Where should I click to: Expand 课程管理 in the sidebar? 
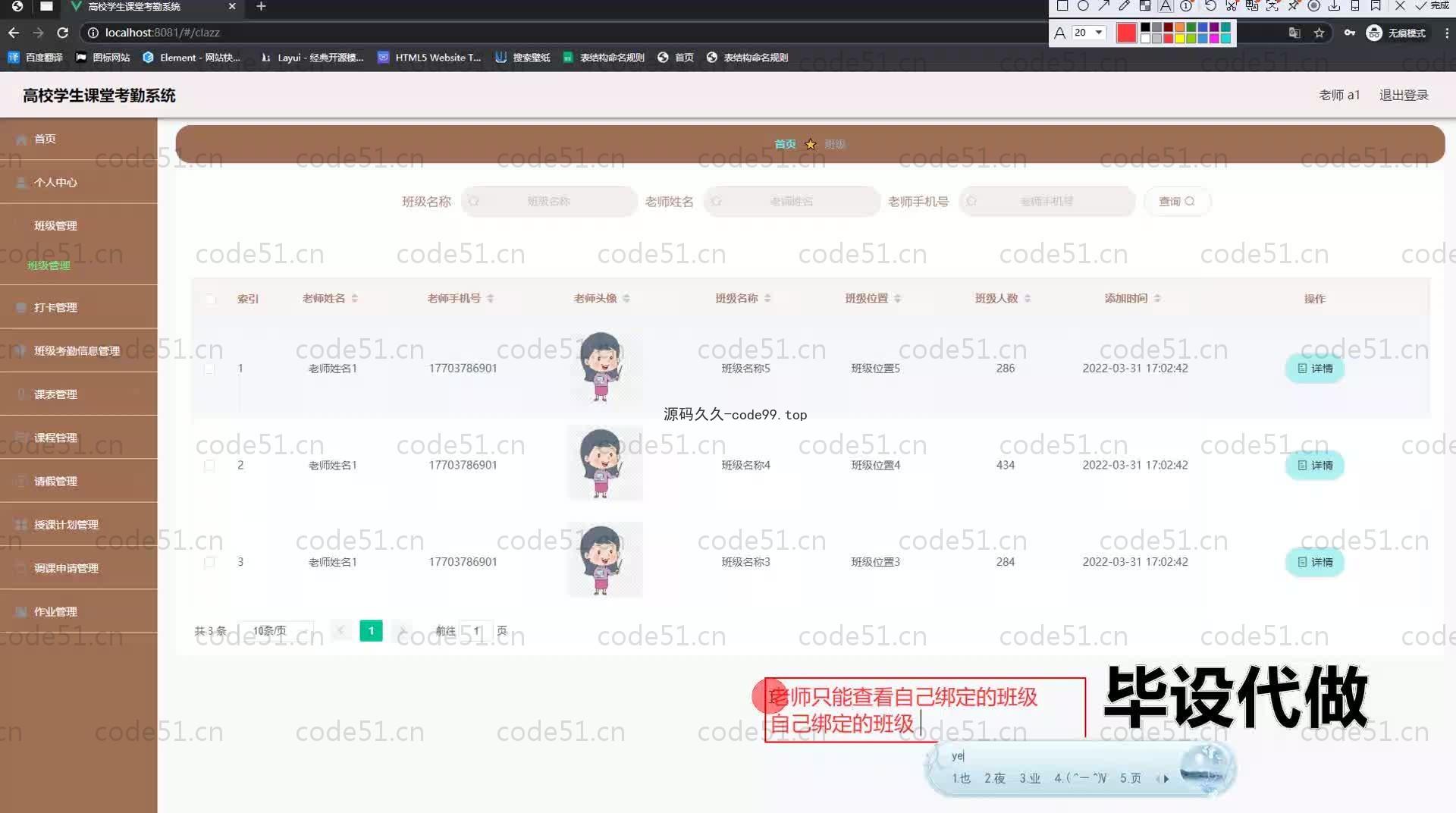click(79, 438)
